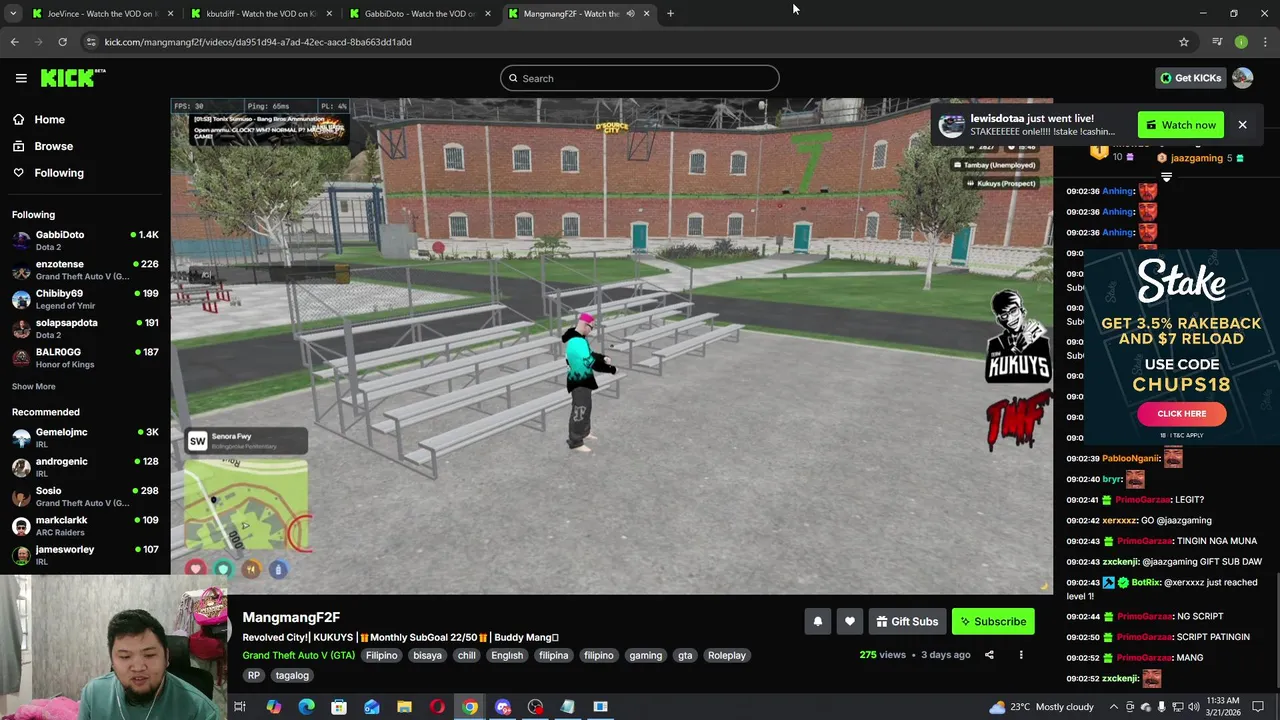Show hidden system tray icons
1280x720 pixels.
coord(1113,707)
